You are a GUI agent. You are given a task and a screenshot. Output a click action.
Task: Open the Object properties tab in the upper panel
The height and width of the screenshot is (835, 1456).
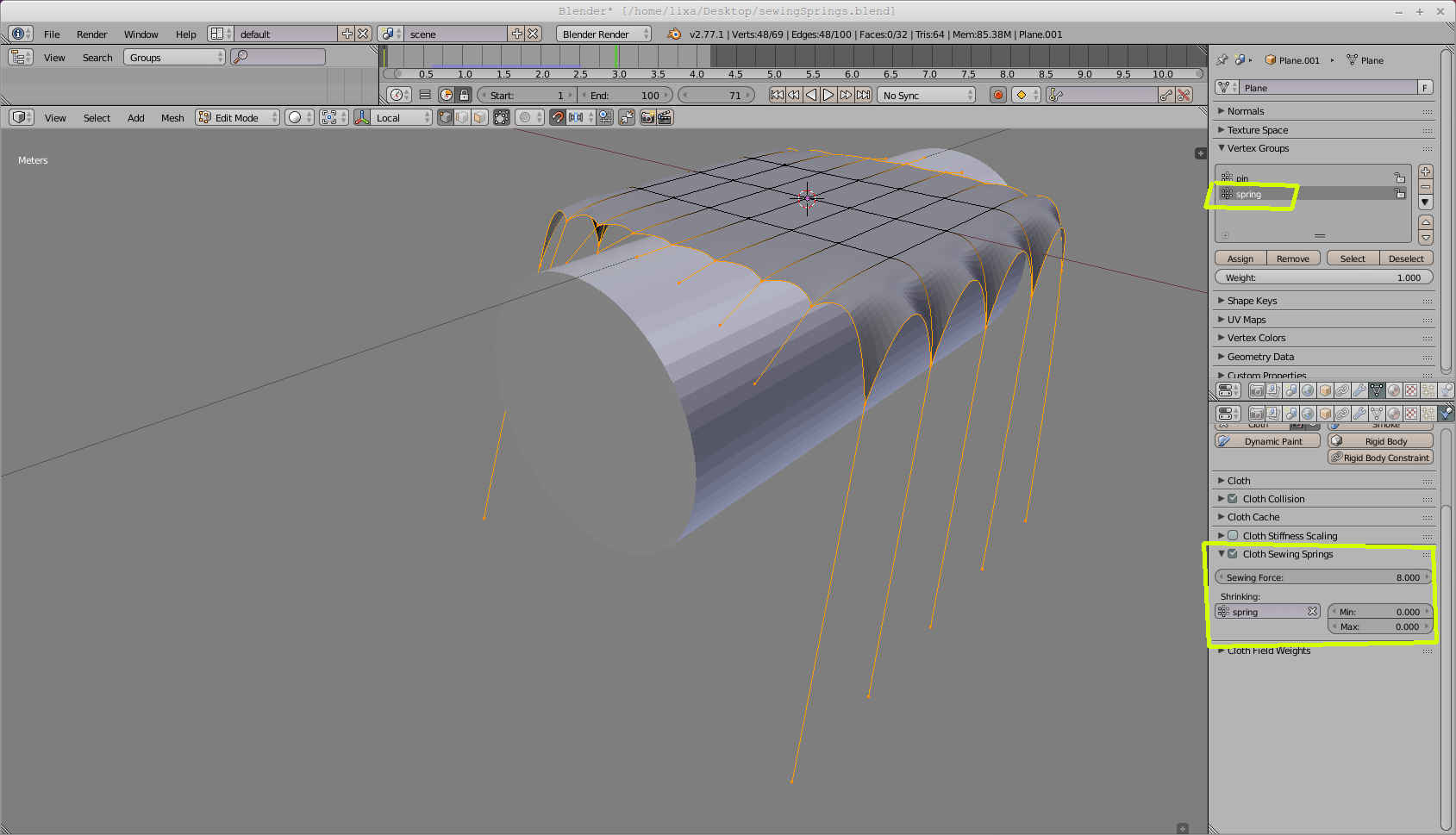coord(1325,390)
